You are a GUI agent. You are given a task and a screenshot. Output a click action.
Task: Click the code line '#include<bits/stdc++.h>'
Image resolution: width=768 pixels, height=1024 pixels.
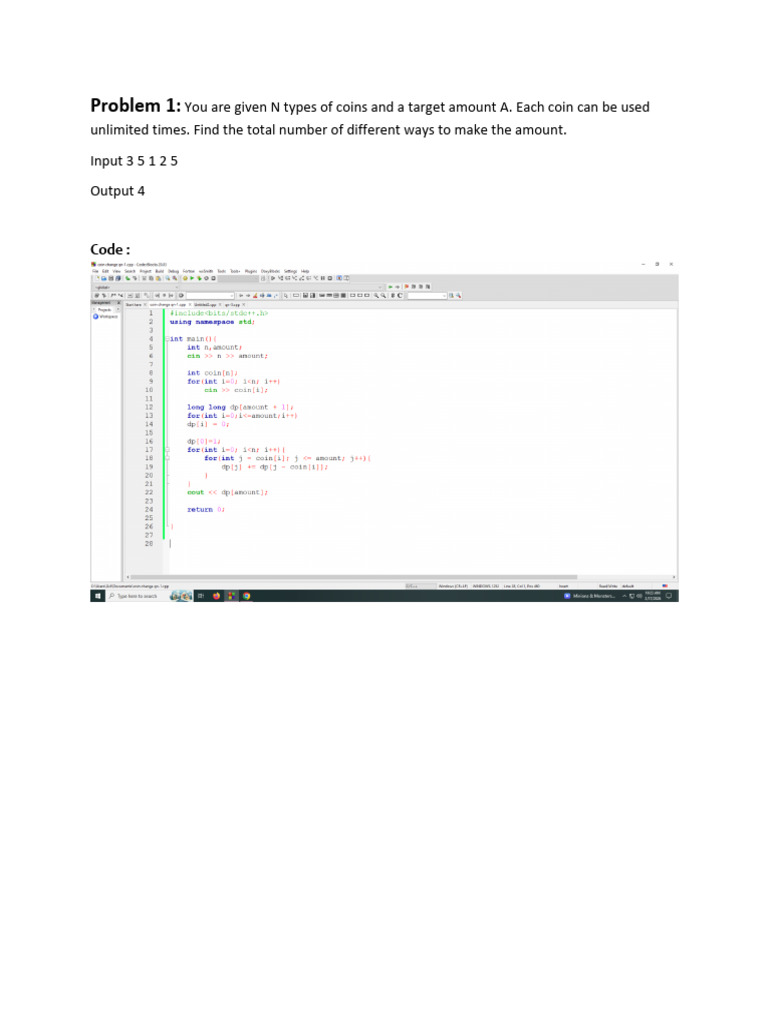point(219,313)
